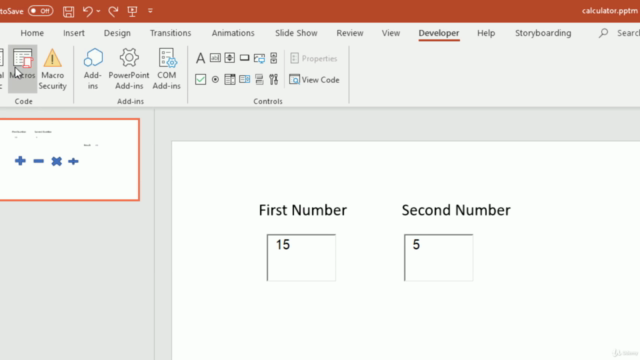Screen dimensions: 640x360
Task: Click the Redo arrow
Action: click(113, 11)
